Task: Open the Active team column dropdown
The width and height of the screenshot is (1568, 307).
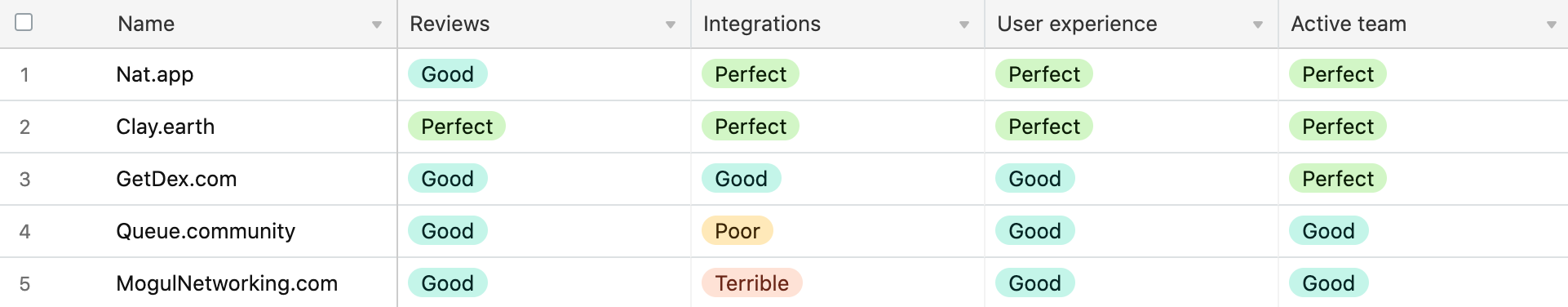Action: coord(1552,24)
